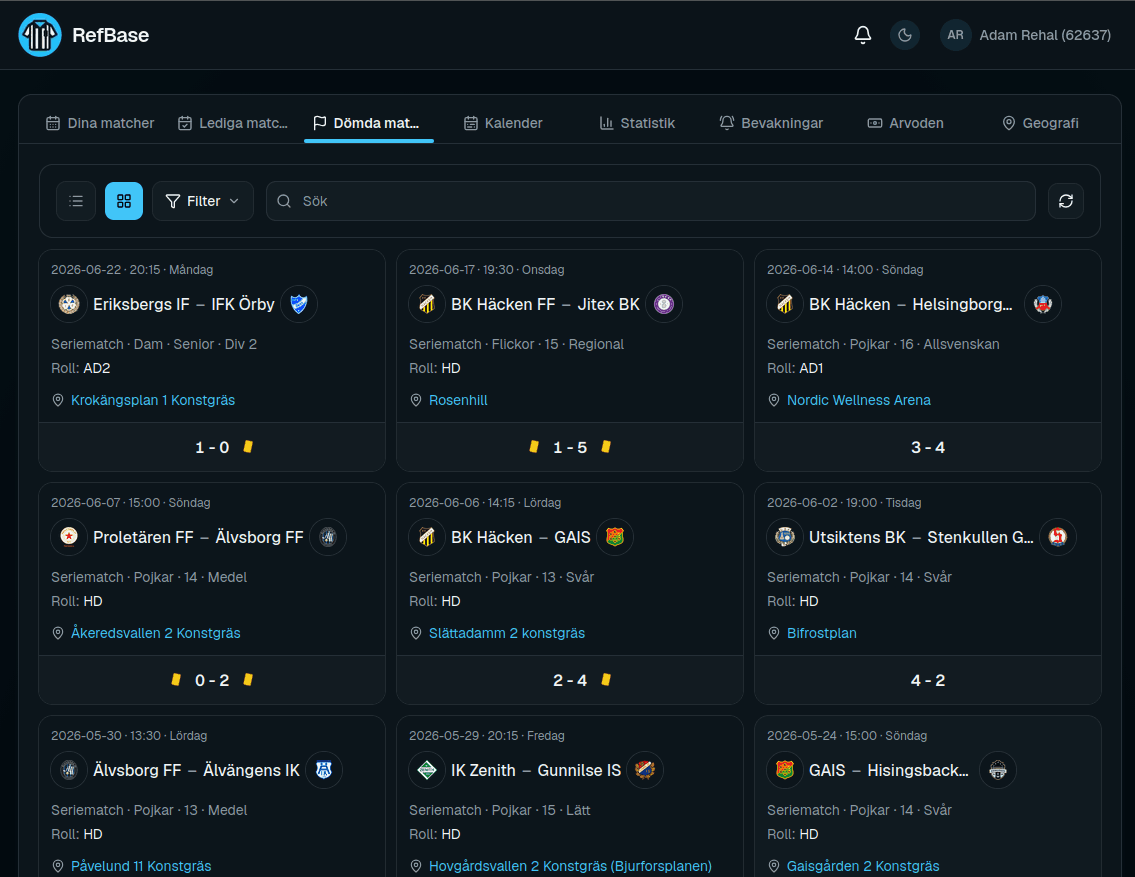Open the Arvoden tab

906,123
